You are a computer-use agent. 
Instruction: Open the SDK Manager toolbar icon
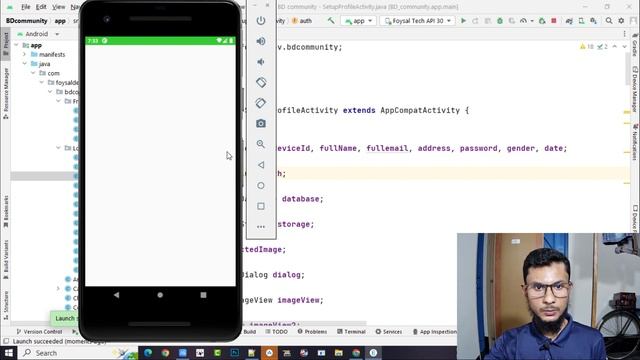pyautogui.click(x=593, y=21)
